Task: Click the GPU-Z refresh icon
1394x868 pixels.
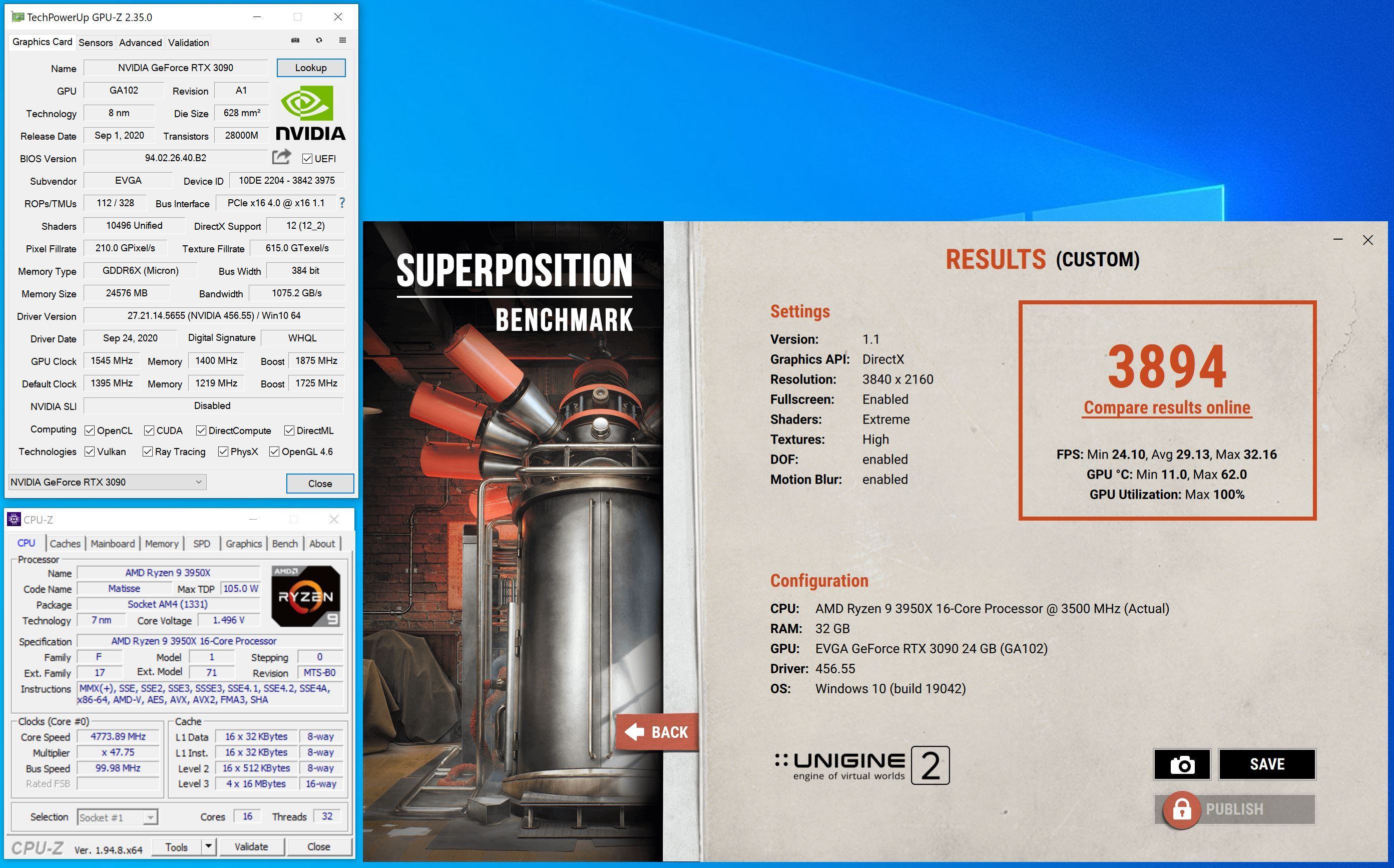Action: (x=319, y=40)
